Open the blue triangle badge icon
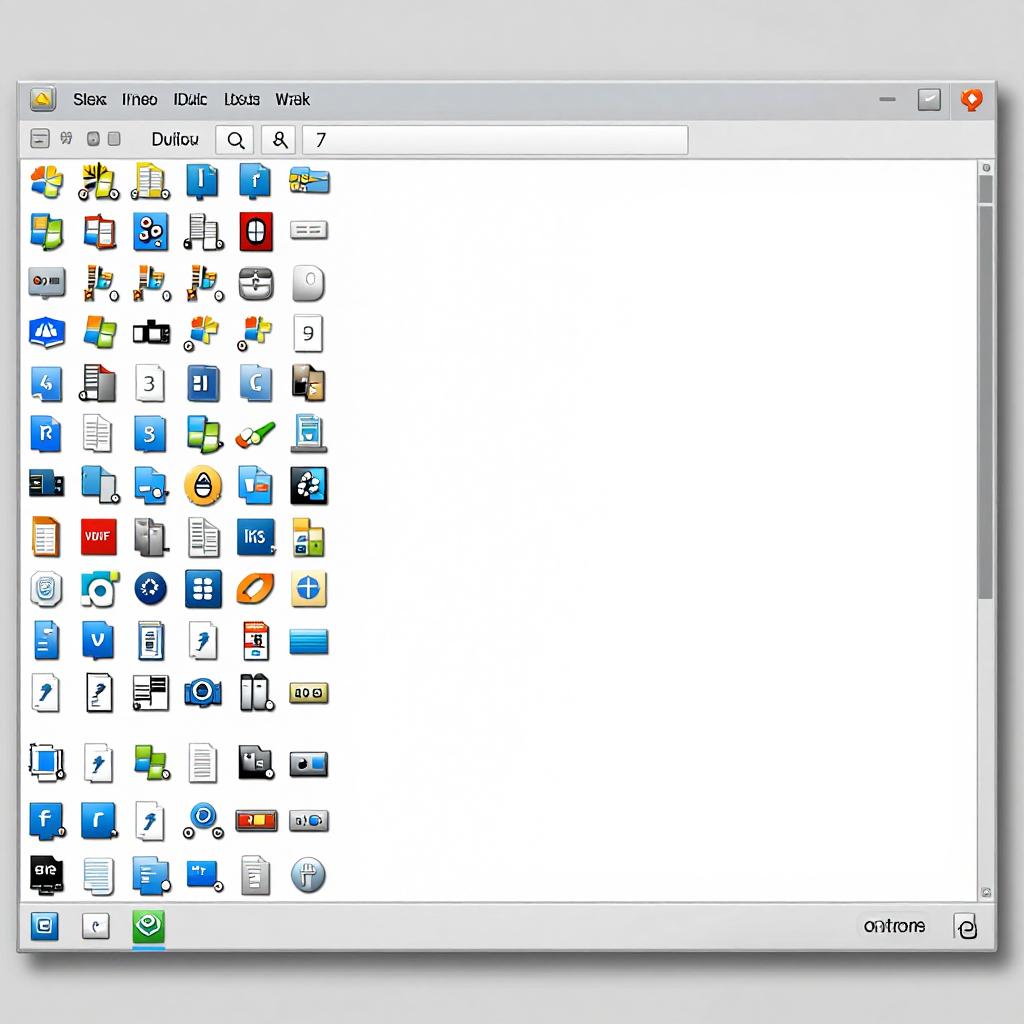 tap(47, 333)
